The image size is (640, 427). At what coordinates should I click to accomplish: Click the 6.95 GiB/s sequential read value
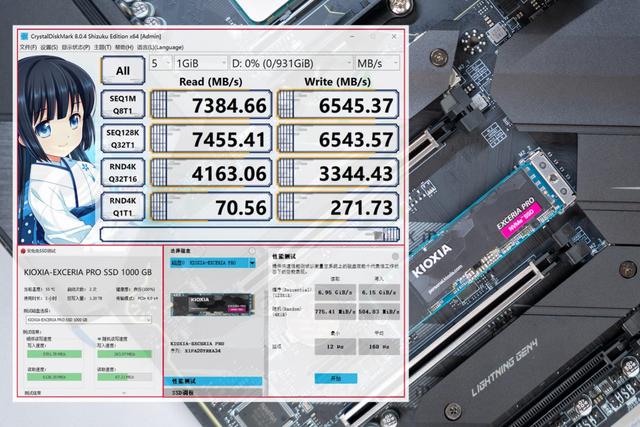335,292
